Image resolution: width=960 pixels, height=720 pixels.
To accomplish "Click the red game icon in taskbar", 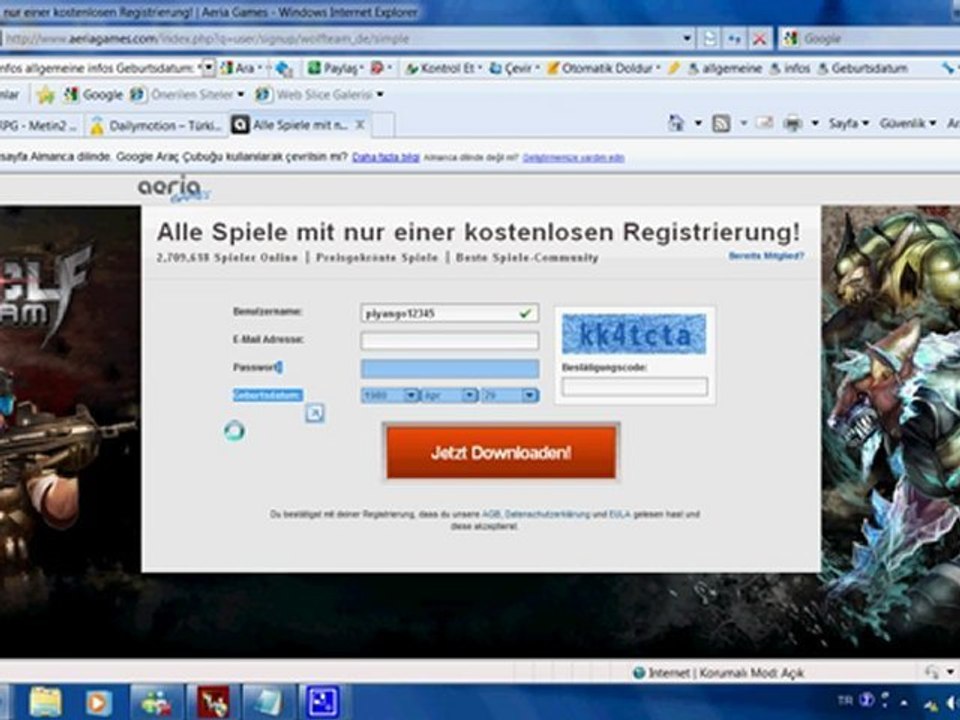I will (x=213, y=702).
